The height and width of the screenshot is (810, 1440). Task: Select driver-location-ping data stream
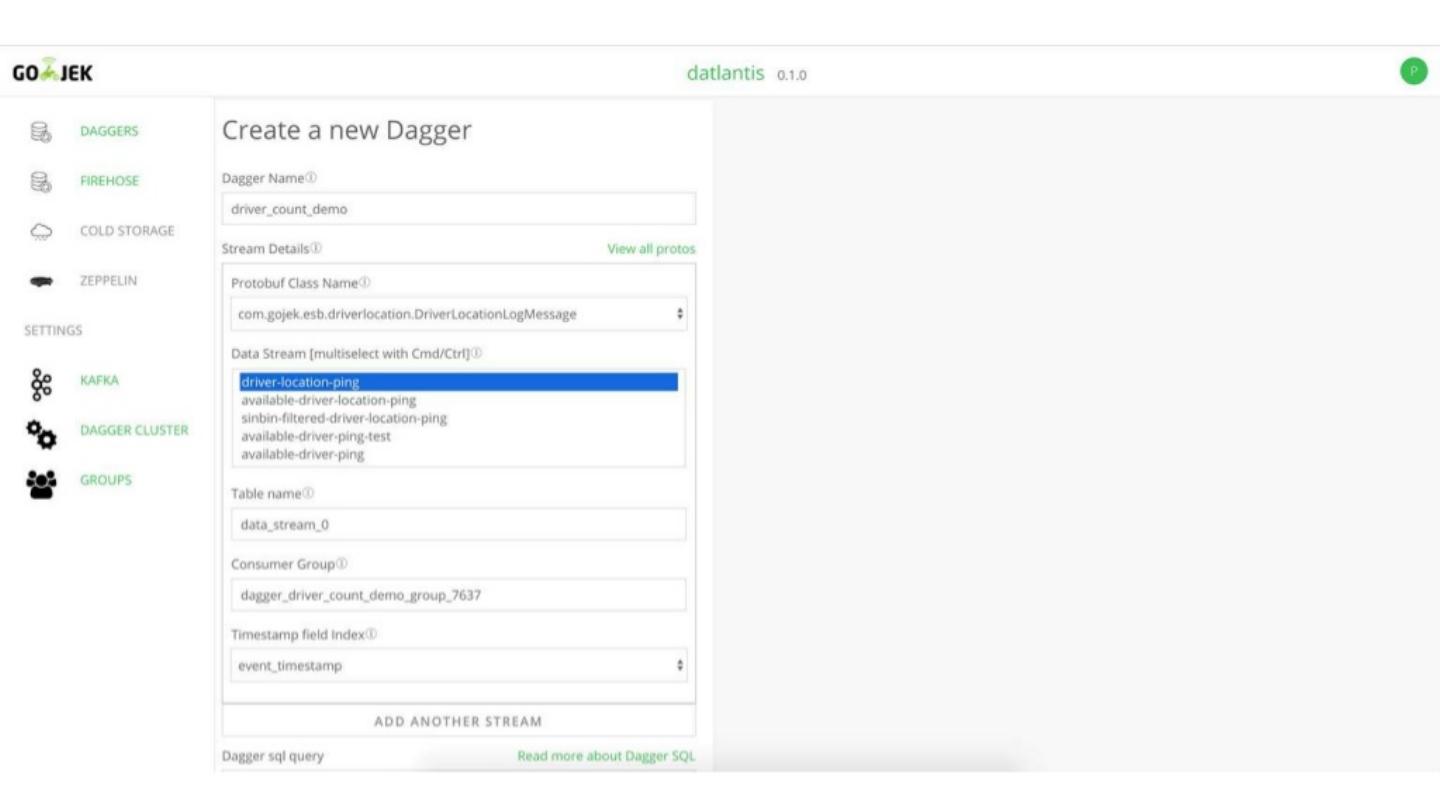point(459,382)
